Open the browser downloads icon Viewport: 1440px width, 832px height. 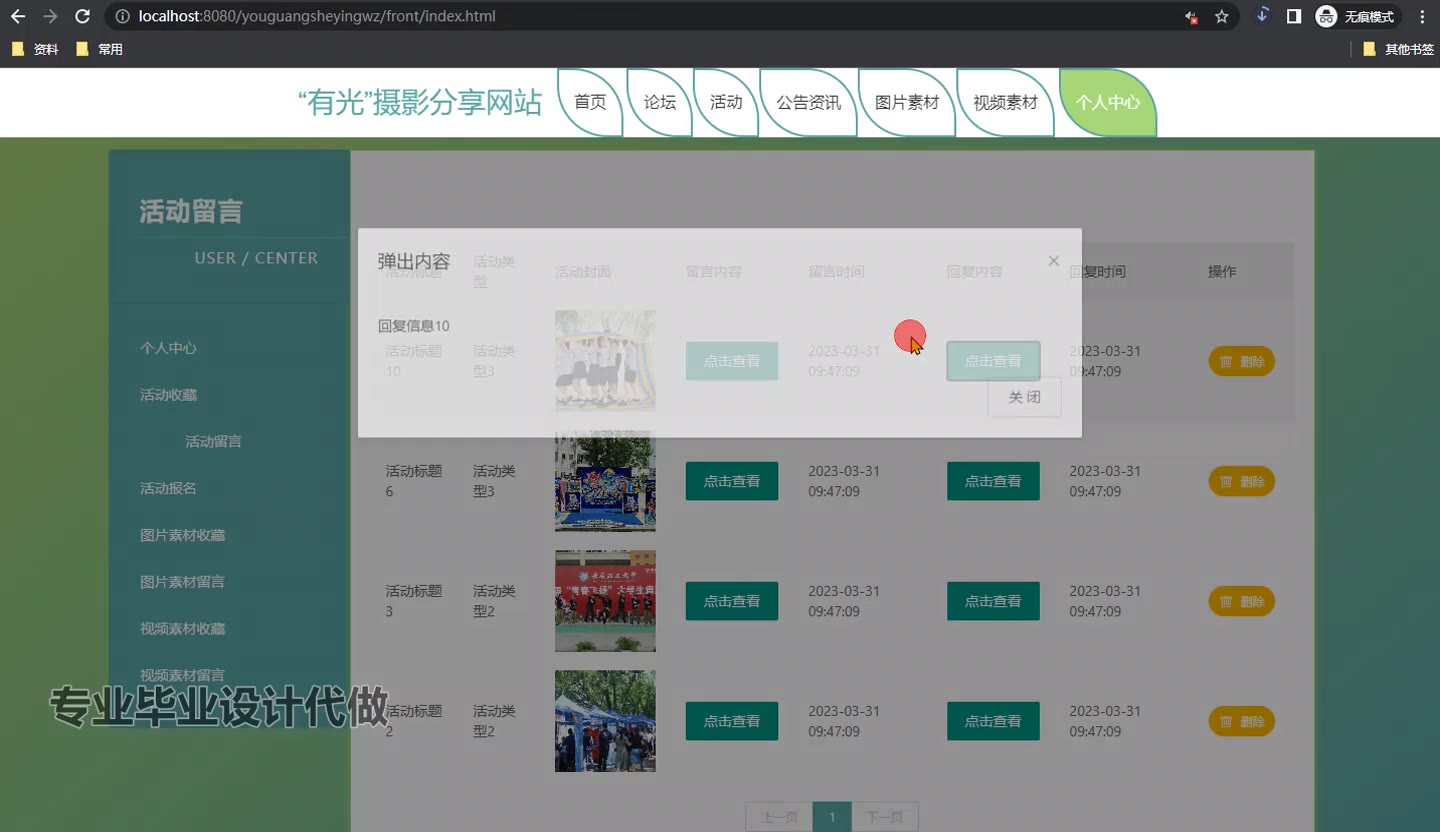tap(1262, 15)
